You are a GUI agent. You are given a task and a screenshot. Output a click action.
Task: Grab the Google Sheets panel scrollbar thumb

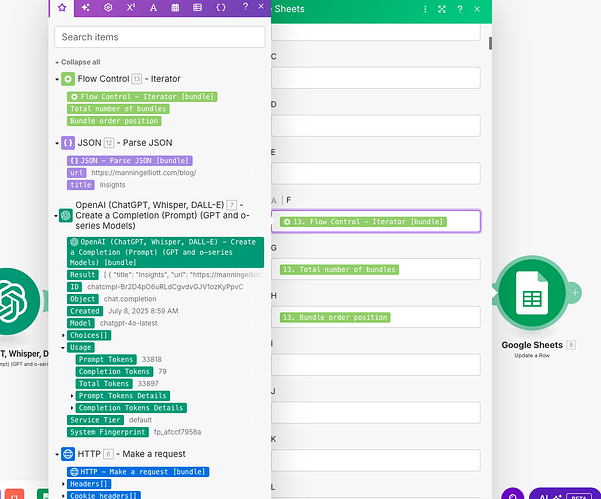click(x=490, y=43)
